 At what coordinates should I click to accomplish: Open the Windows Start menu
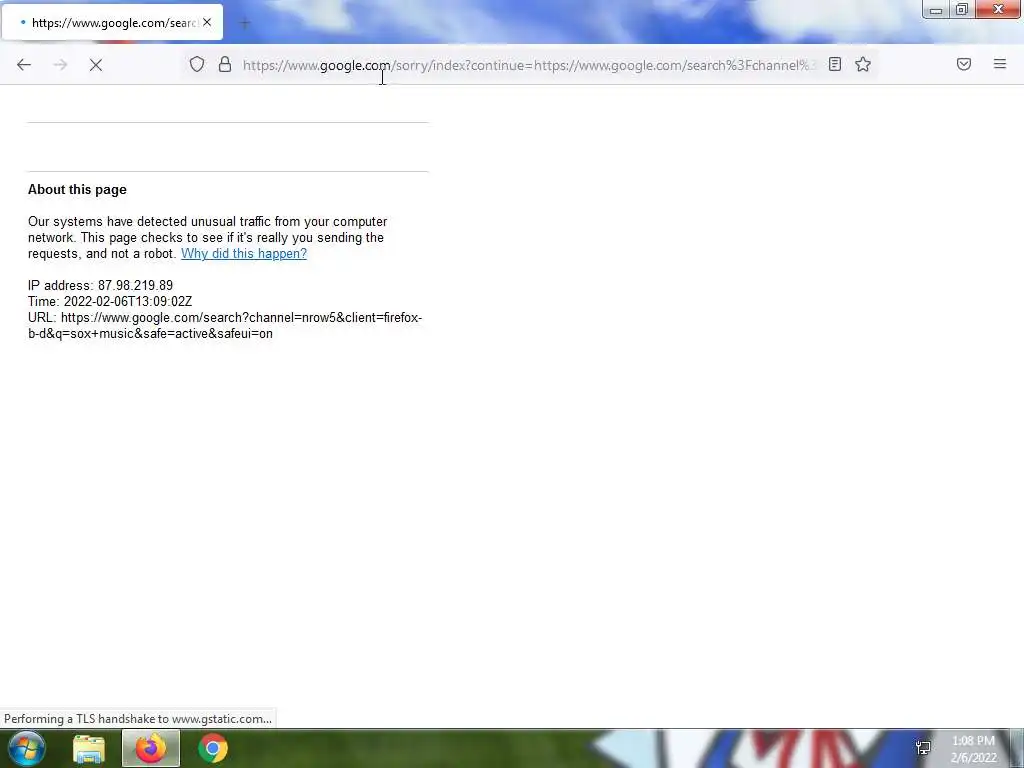[x=27, y=748]
